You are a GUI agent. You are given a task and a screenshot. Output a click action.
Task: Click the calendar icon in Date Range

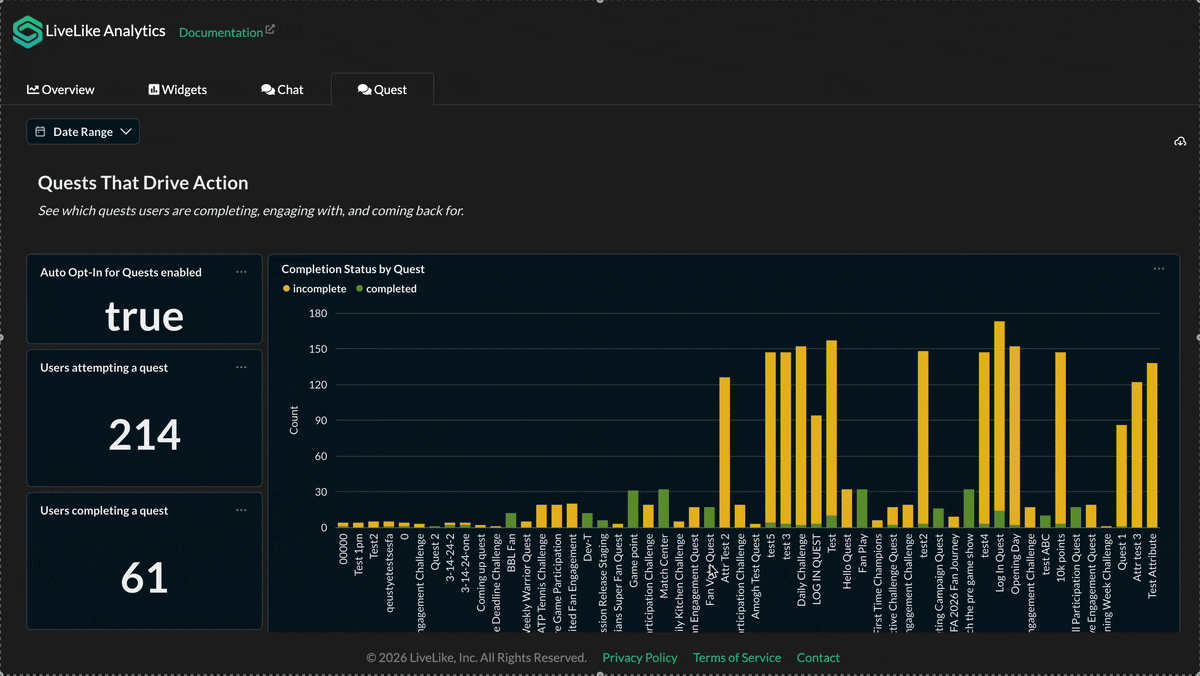pos(40,132)
